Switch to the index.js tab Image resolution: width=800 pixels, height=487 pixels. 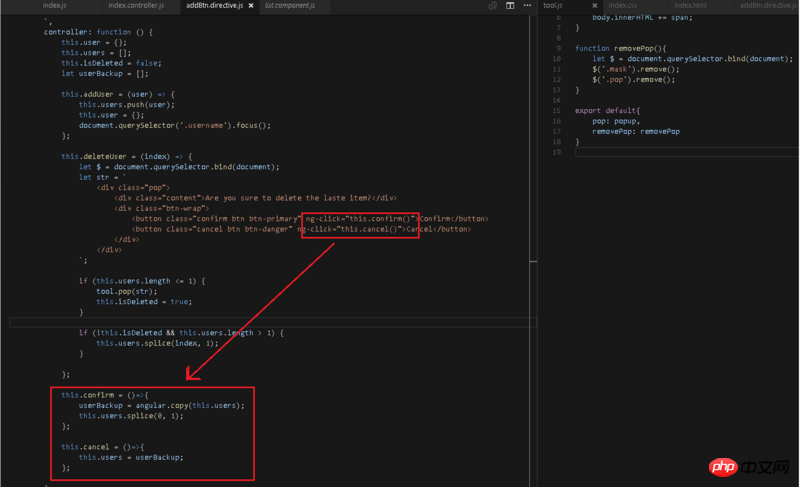(55, 6)
